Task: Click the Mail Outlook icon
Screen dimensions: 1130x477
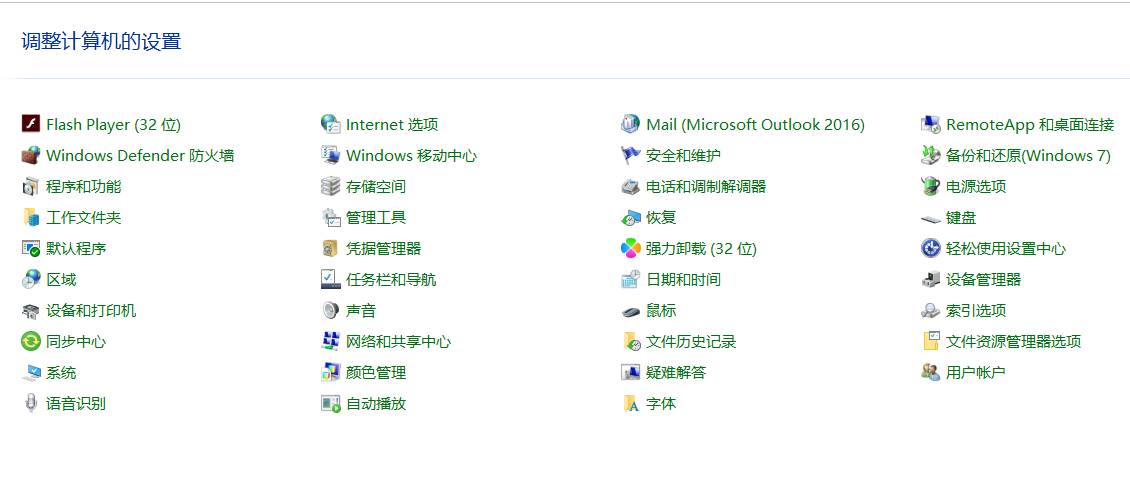Action: coord(630,124)
